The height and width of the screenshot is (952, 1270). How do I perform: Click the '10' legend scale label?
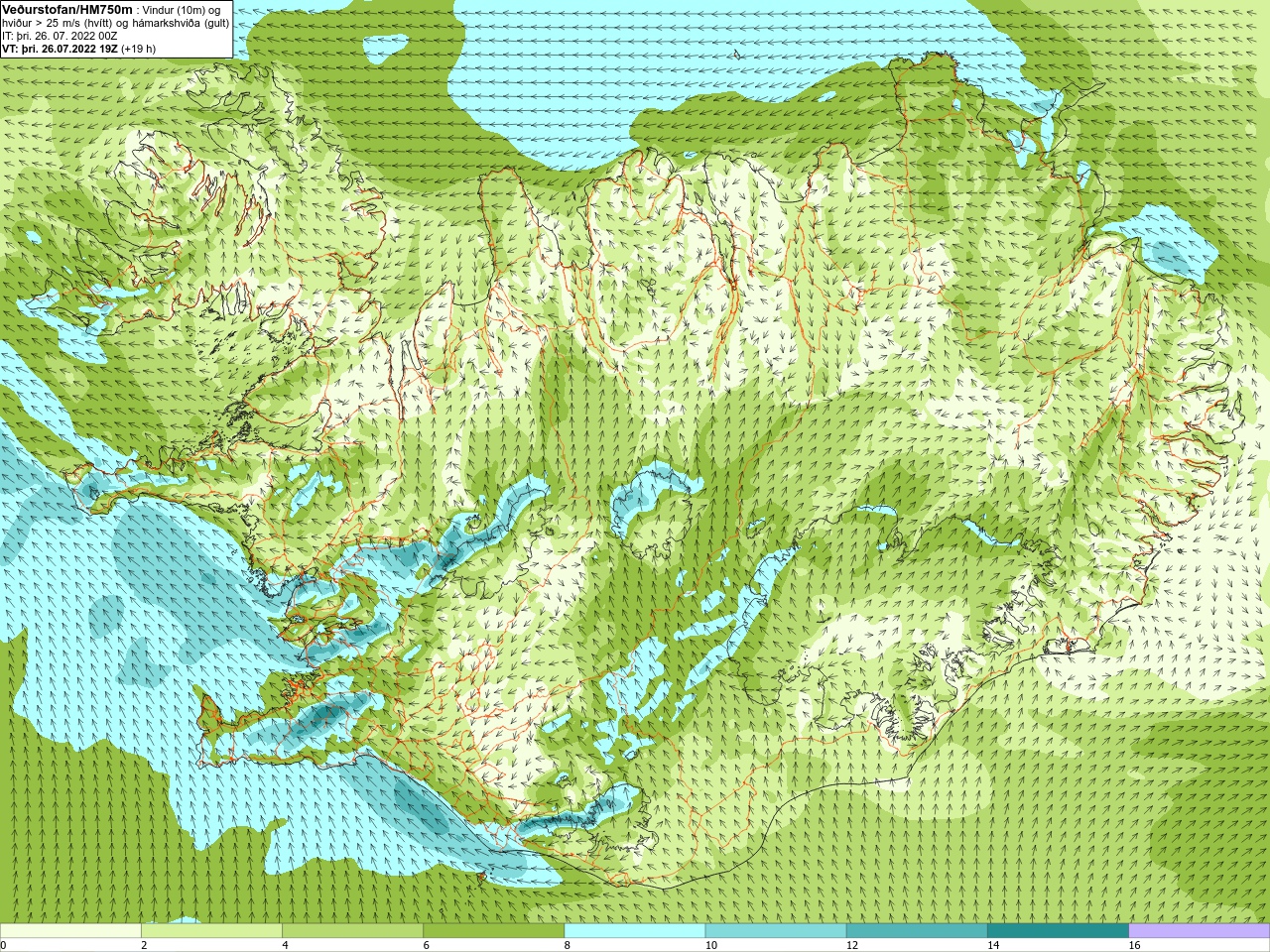[711, 945]
